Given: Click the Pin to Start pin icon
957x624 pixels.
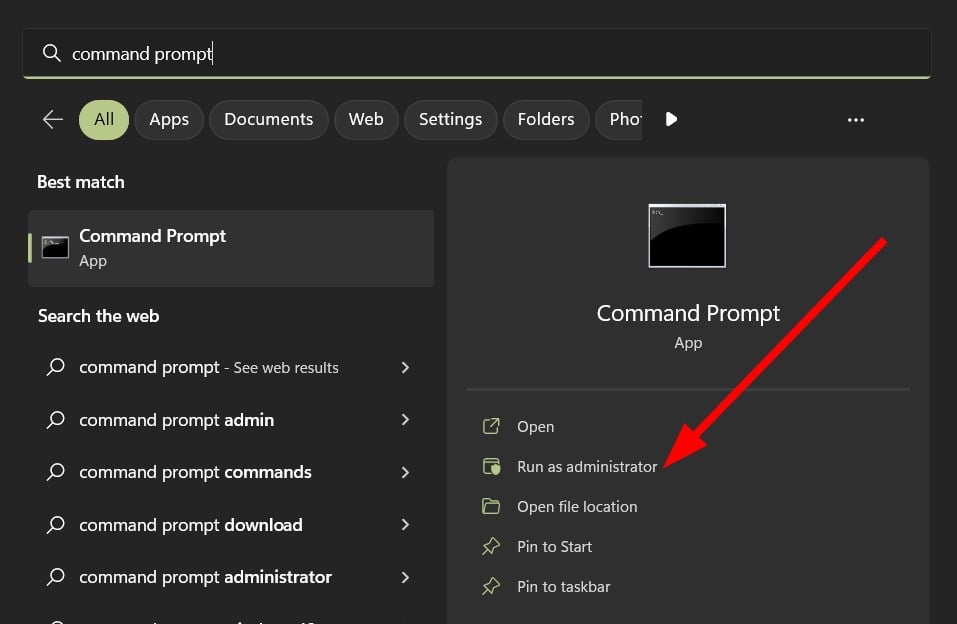Looking at the screenshot, I should 491,547.
